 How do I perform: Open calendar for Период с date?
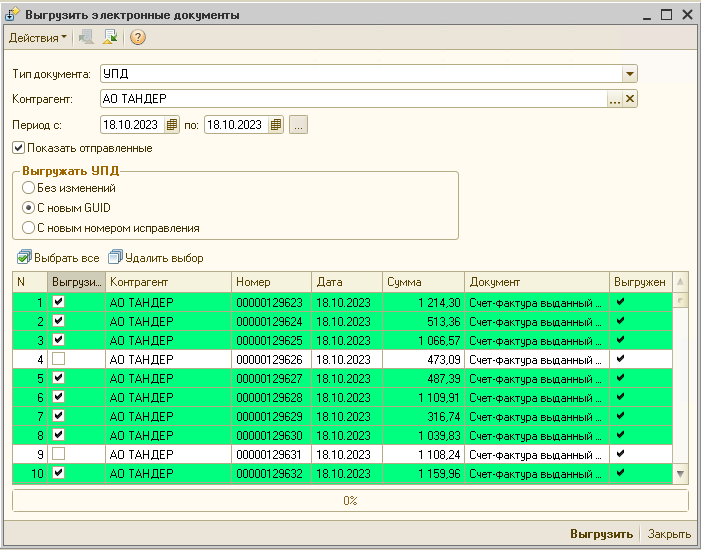(172, 125)
